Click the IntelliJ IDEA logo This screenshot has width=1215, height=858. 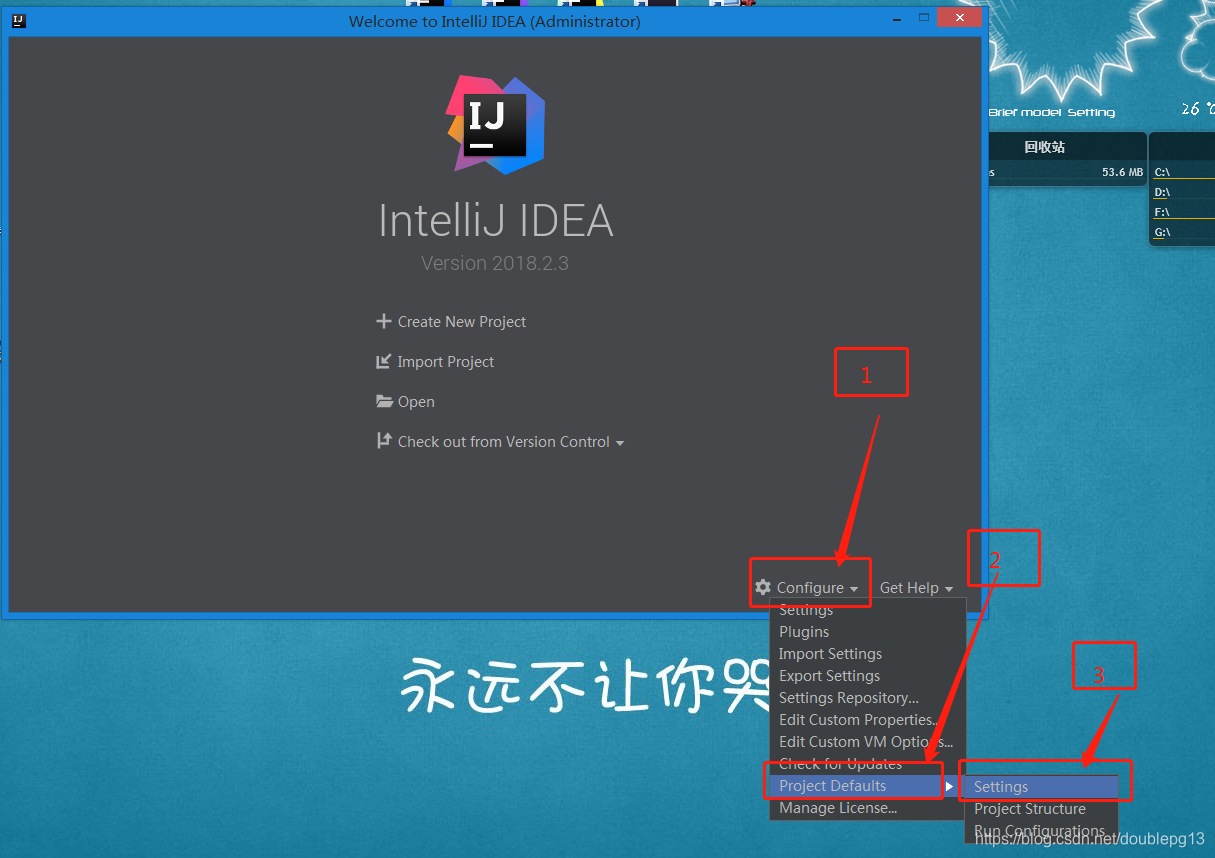495,124
